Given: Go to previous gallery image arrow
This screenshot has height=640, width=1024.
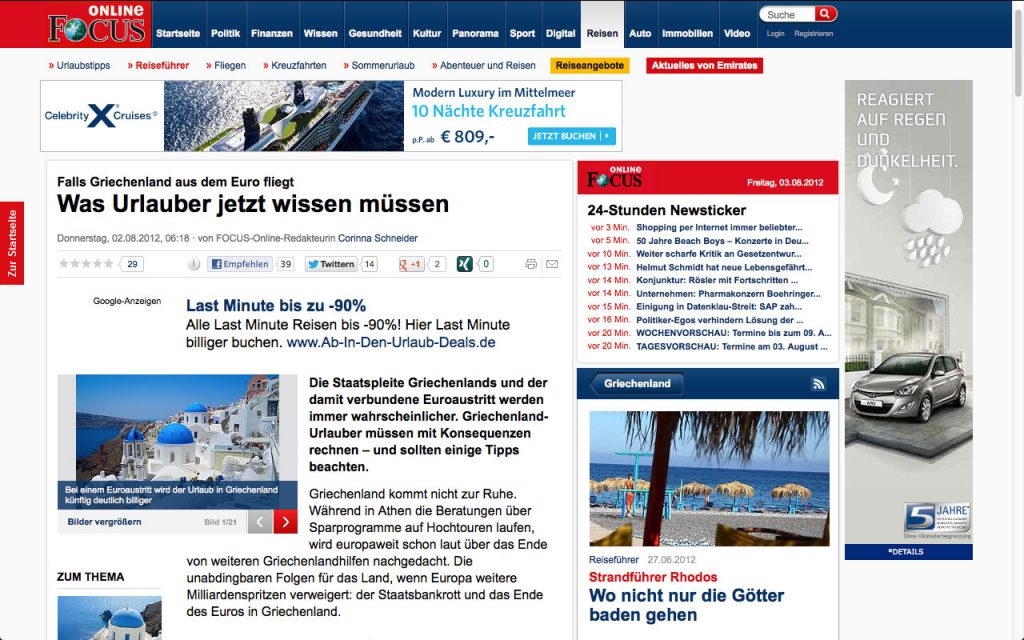Looking at the screenshot, I should [259, 522].
